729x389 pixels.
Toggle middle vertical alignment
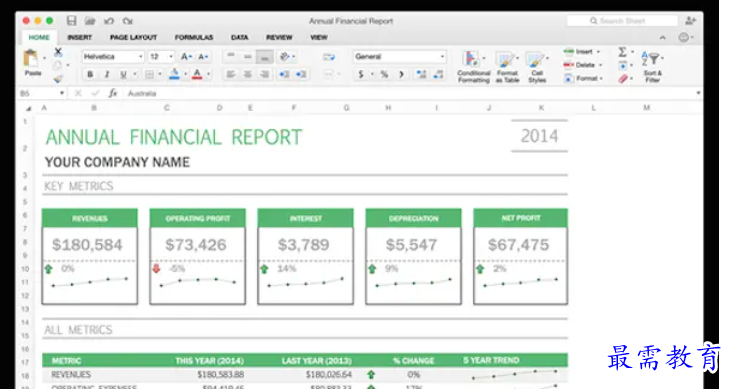pyautogui.click(x=248, y=56)
